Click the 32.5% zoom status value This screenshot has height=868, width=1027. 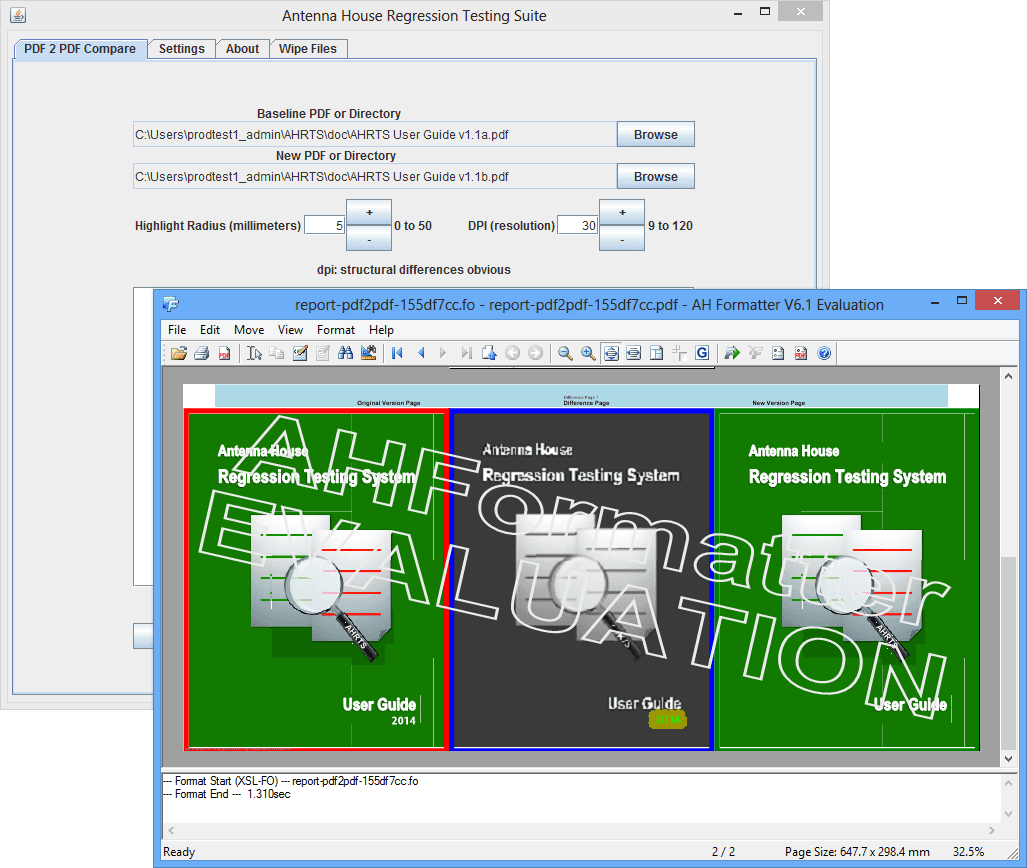968,852
